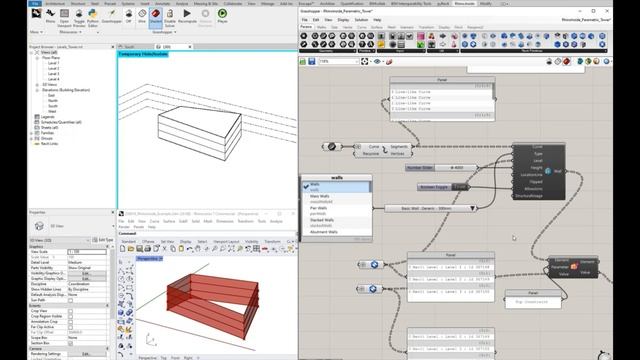Open the Rhino Curve menu
Image resolution: width=640 pixels, height=360 pixels.
pos(154,221)
